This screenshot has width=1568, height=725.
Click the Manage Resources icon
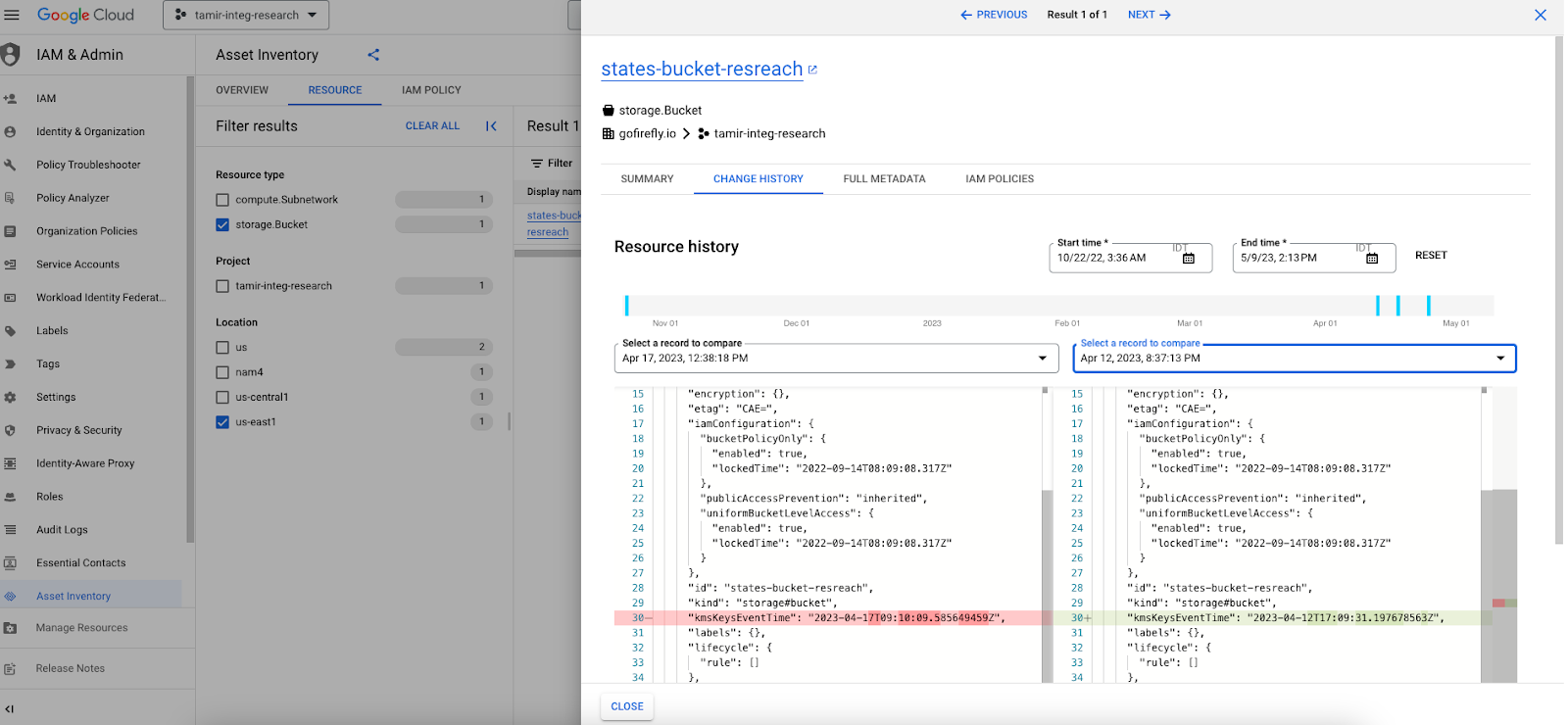click(10, 628)
